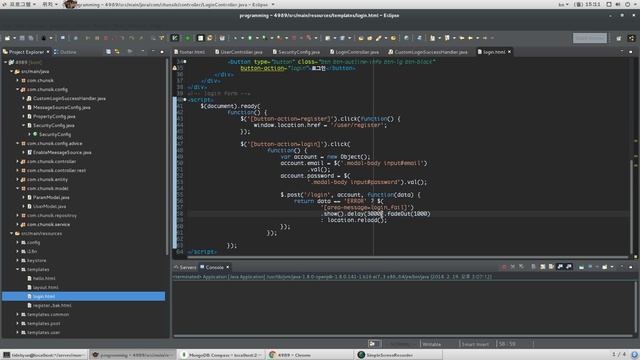Expand the com.chunsik.service package
Image resolution: width=640 pixels, height=360 pixels.
point(18,224)
